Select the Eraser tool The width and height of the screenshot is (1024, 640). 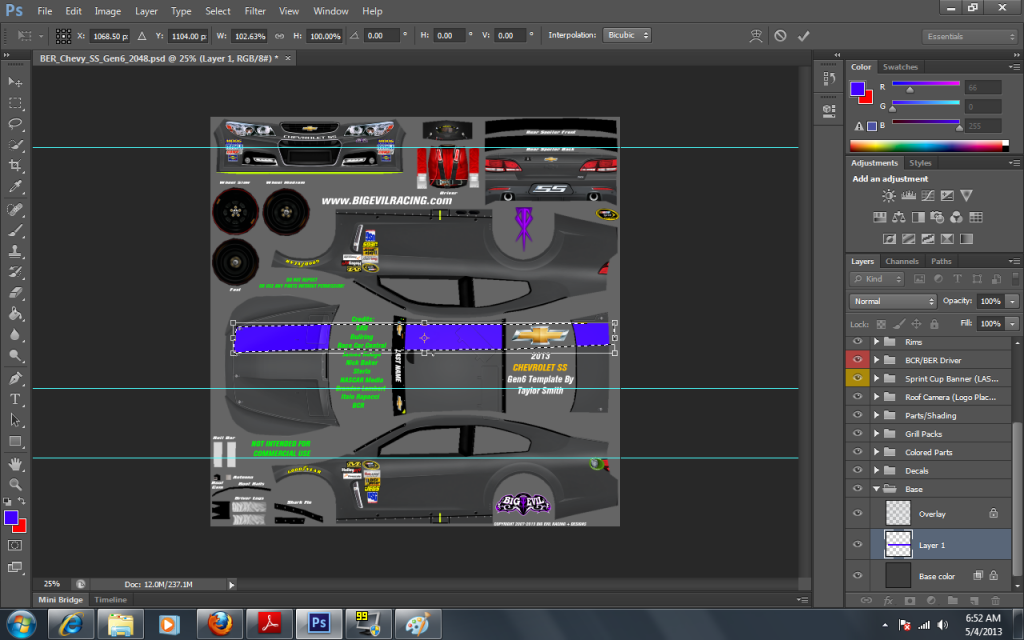click(x=15, y=293)
